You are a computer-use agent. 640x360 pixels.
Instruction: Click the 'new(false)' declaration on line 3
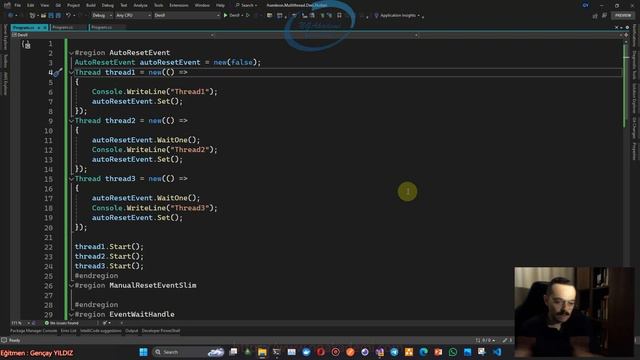[236, 62]
